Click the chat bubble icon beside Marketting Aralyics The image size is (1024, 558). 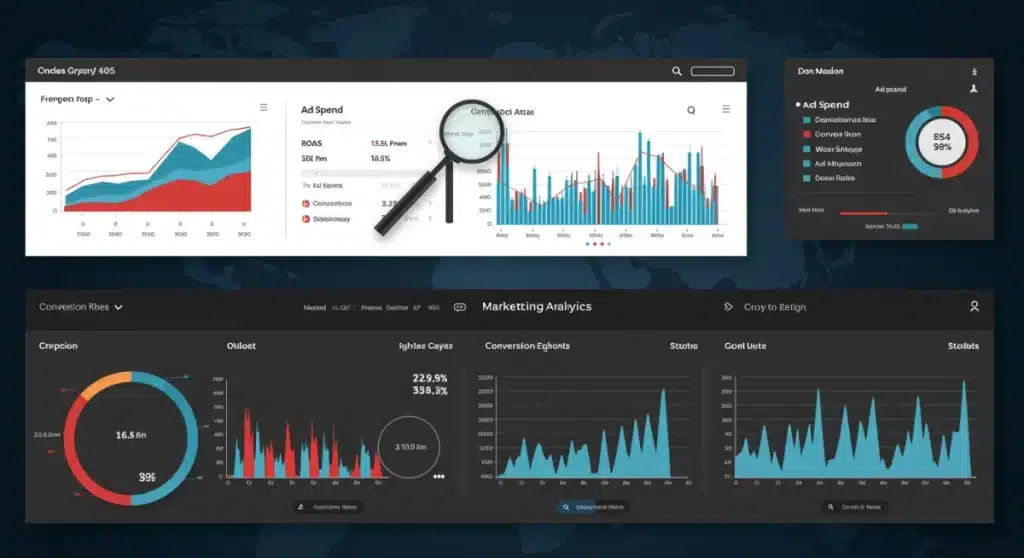(x=460, y=307)
